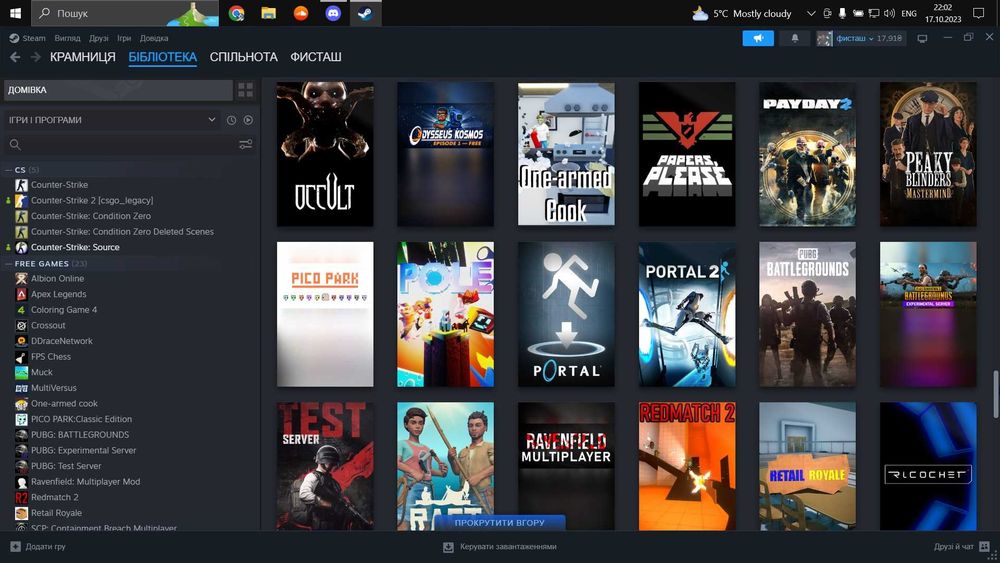Click the library search magnifier icon

tap(15, 145)
